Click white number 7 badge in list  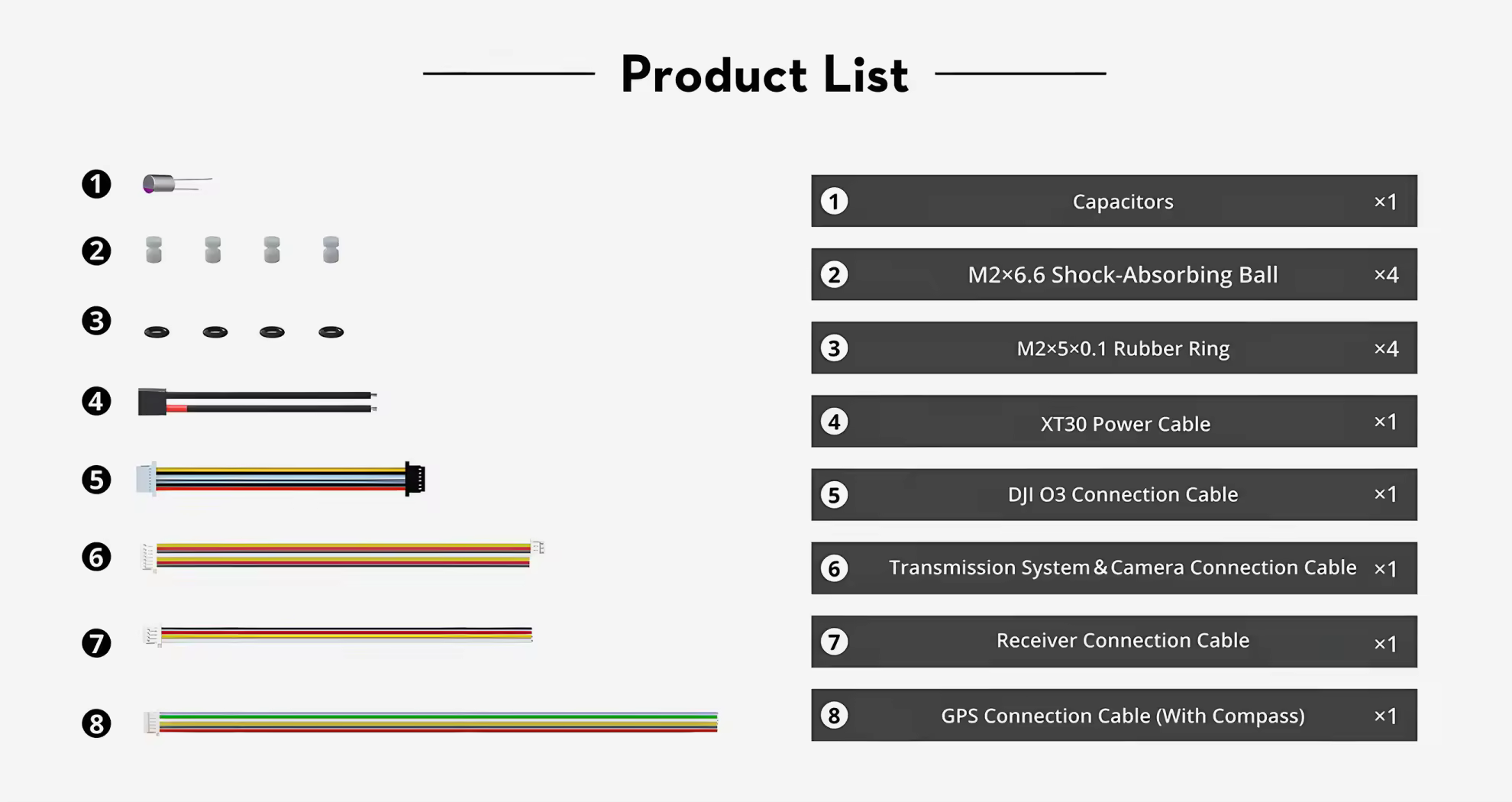[x=834, y=642]
